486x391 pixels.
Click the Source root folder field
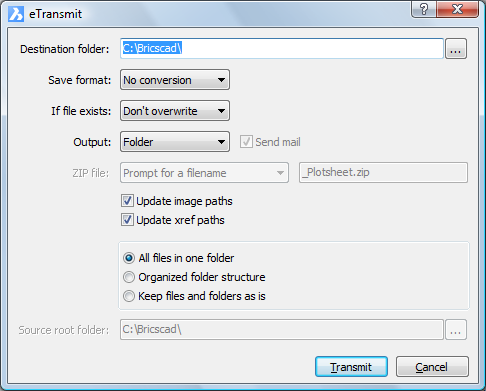[282, 330]
